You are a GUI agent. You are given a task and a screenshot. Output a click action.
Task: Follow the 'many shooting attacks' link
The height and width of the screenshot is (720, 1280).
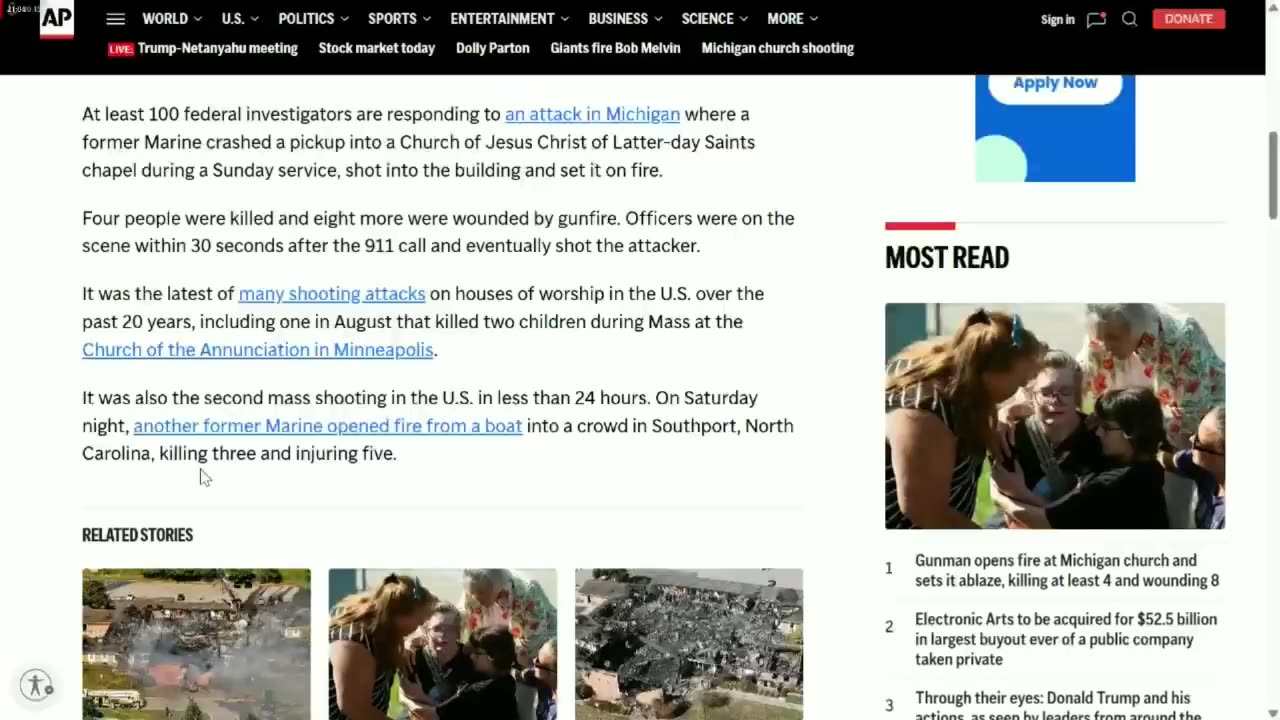point(332,293)
